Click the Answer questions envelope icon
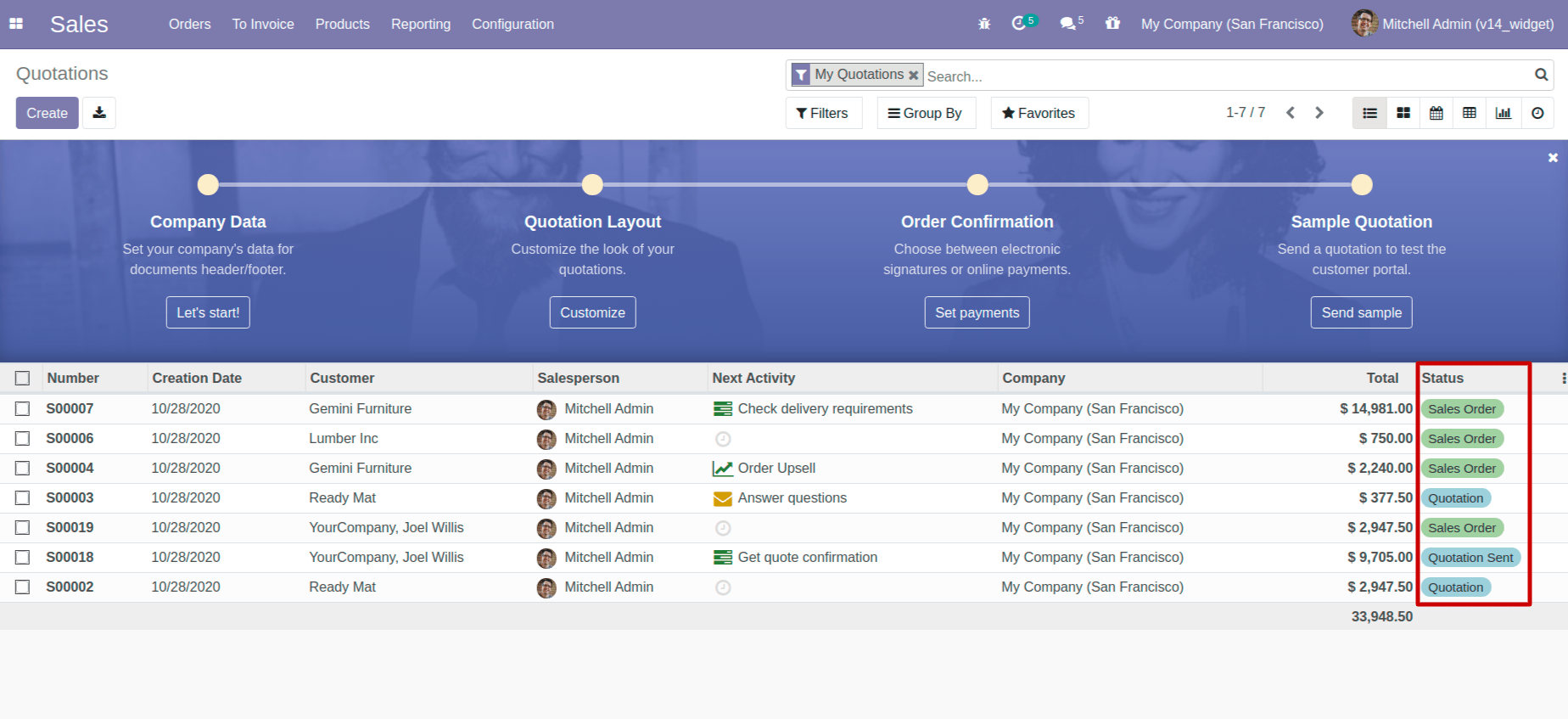This screenshot has width=1568, height=719. coord(723,498)
